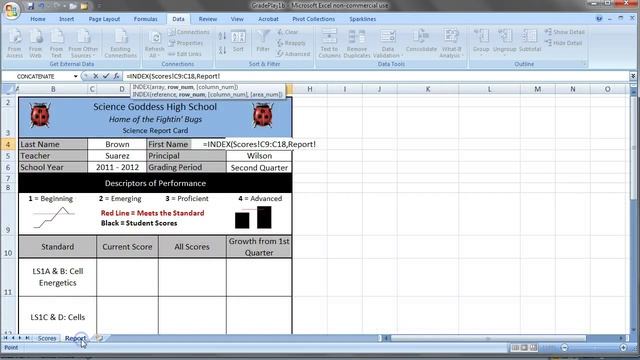The image size is (640, 360).
Task: Click Existing Connections
Action: (120, 43)
